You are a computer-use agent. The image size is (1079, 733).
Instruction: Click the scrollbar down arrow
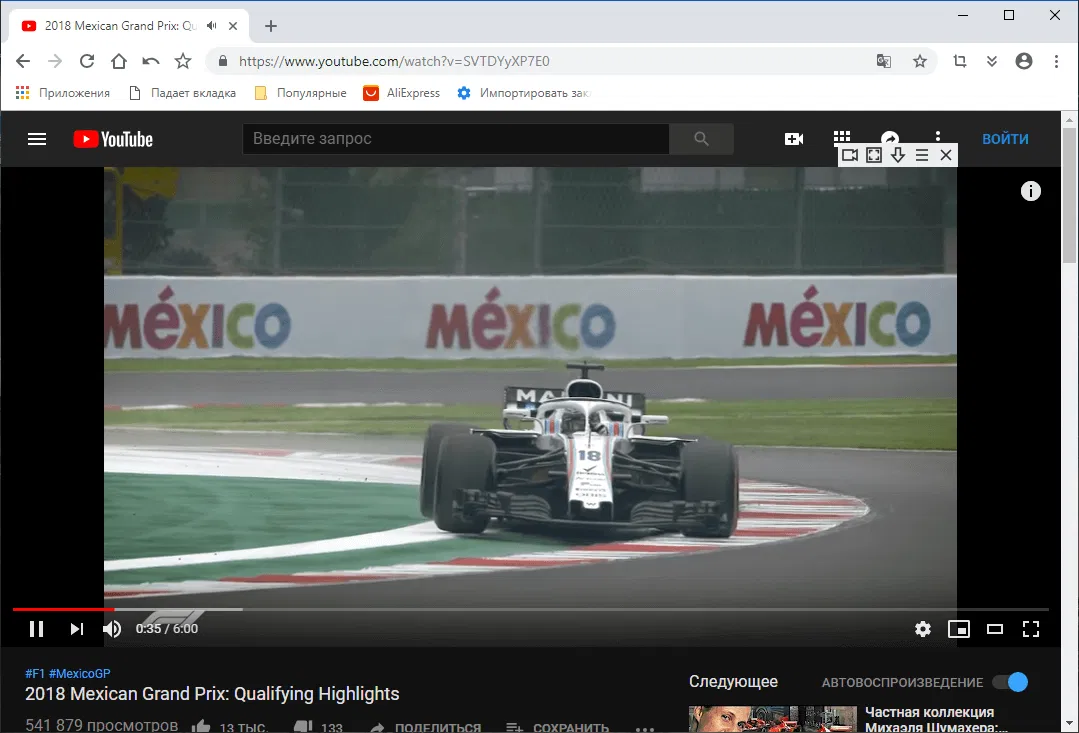pyautogui.click(x=1069, y=723)
